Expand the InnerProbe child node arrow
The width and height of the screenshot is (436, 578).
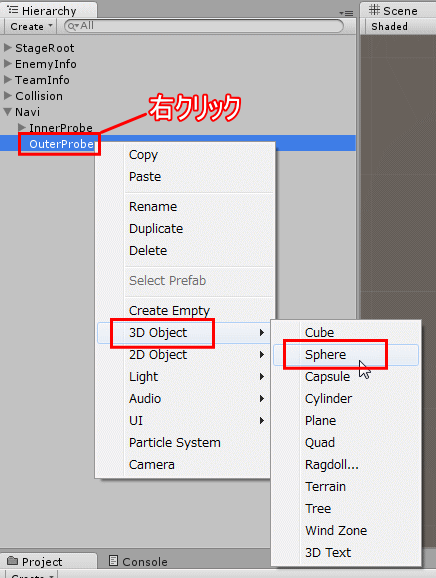22,128
